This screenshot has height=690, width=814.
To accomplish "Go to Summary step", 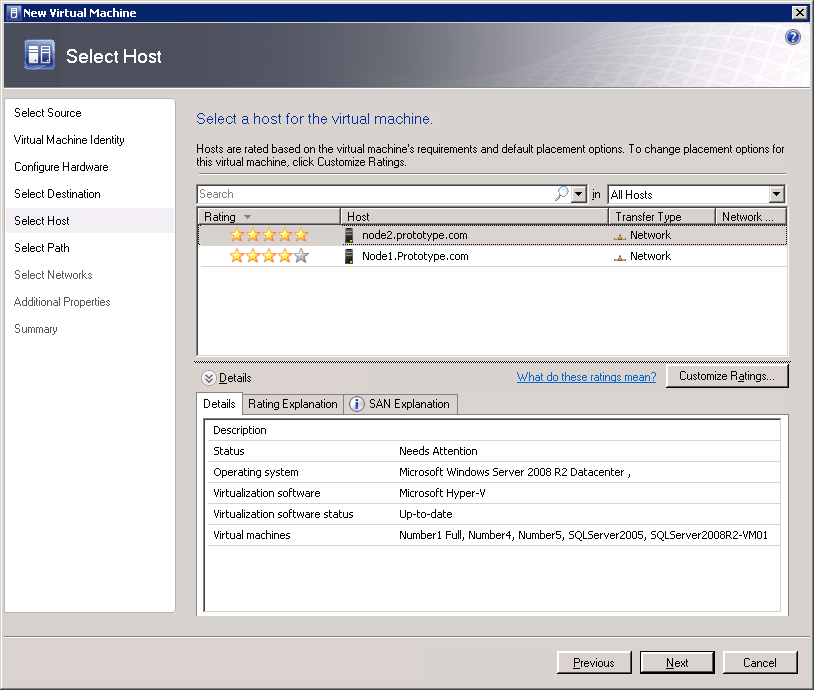I will (x=36, y=329).
